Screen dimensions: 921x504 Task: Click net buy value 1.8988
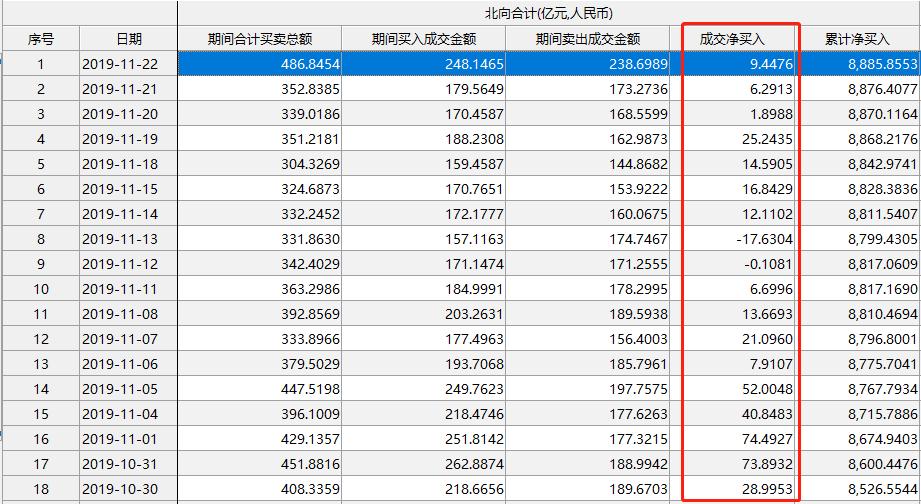coord(732,113)
